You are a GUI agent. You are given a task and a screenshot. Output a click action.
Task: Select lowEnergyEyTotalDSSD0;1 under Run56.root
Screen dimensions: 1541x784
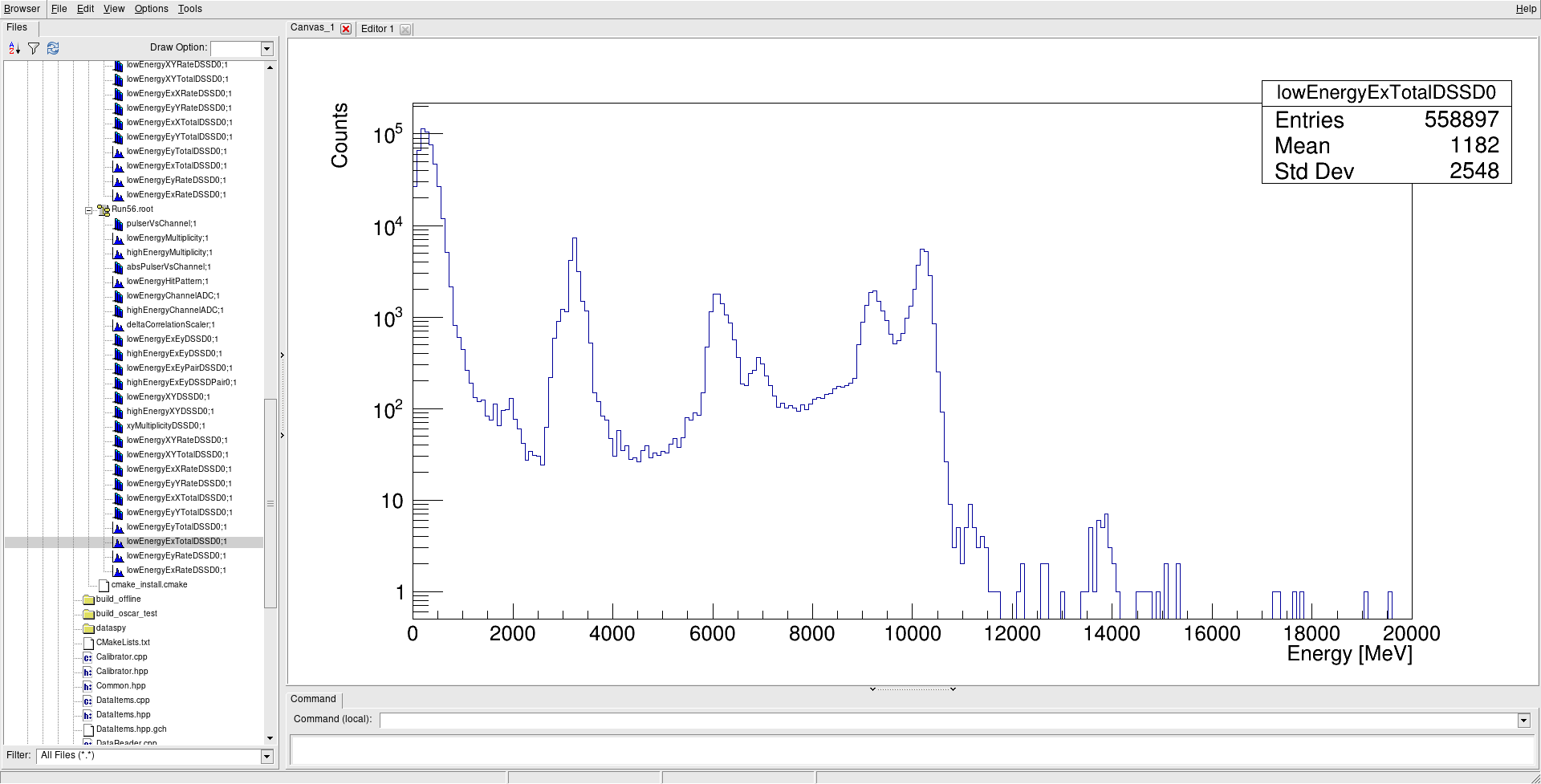(176, 527)
